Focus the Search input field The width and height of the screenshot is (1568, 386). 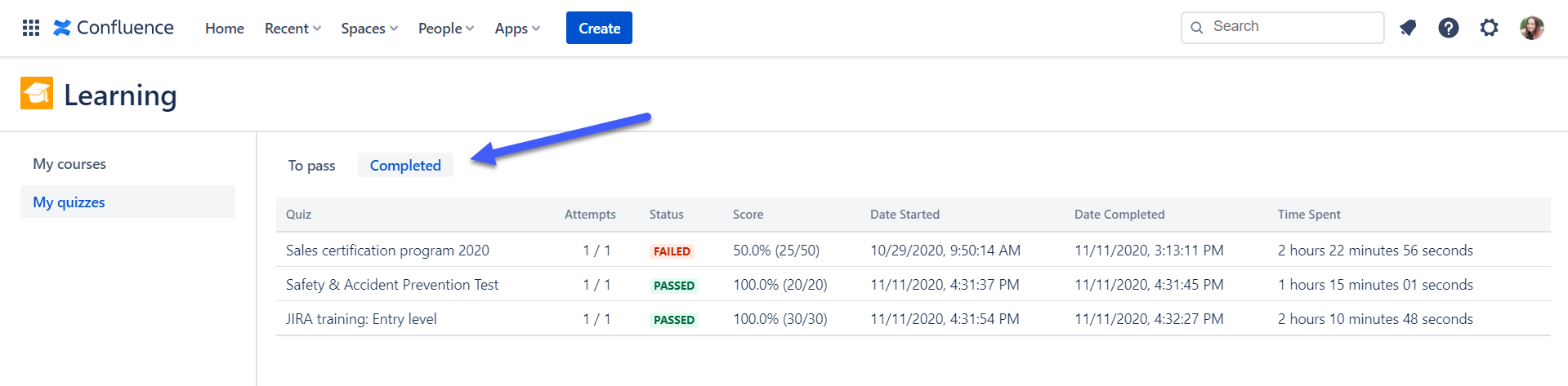(x=1283, y=28)
